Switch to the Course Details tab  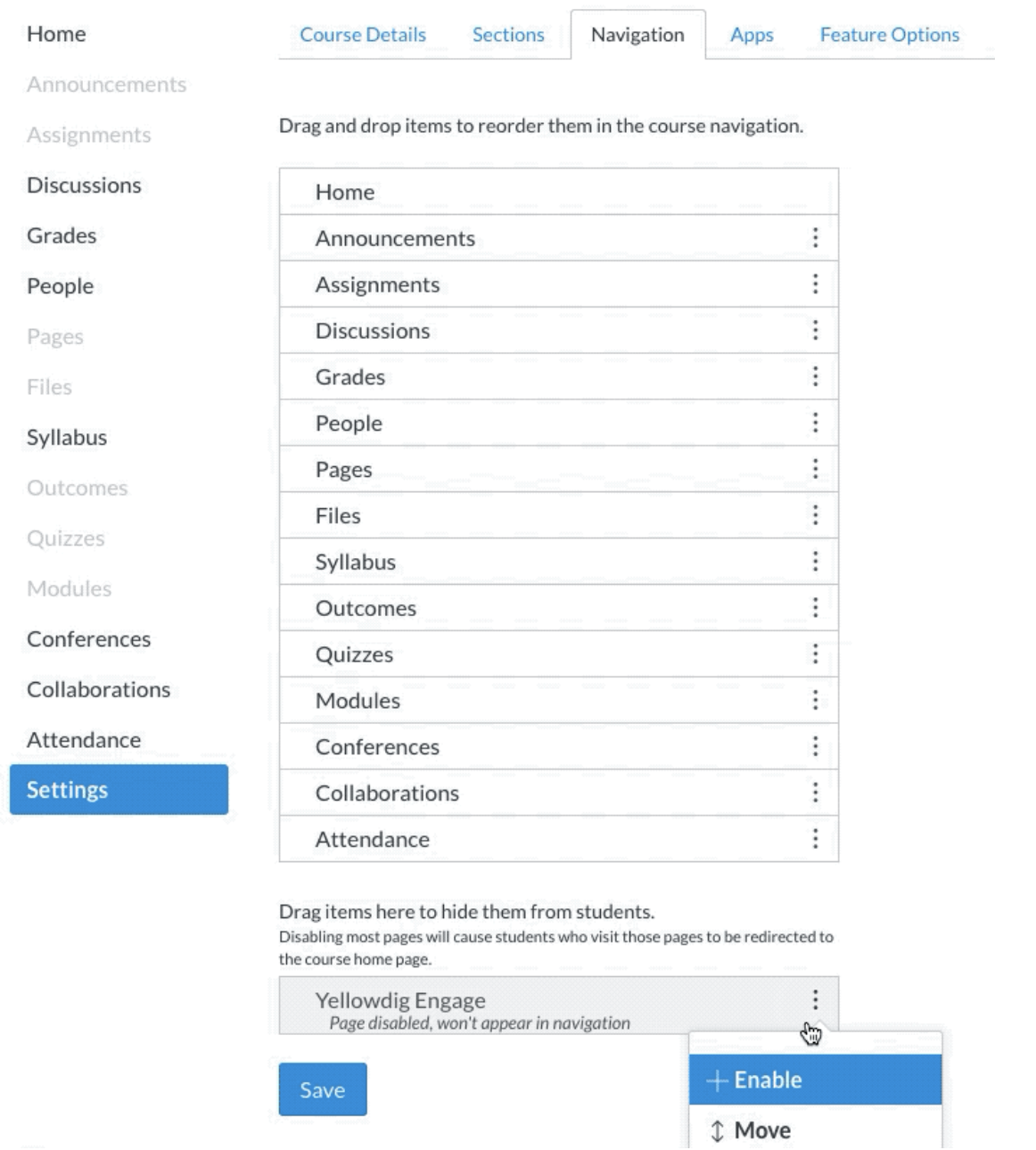click(x=363, y=35)
